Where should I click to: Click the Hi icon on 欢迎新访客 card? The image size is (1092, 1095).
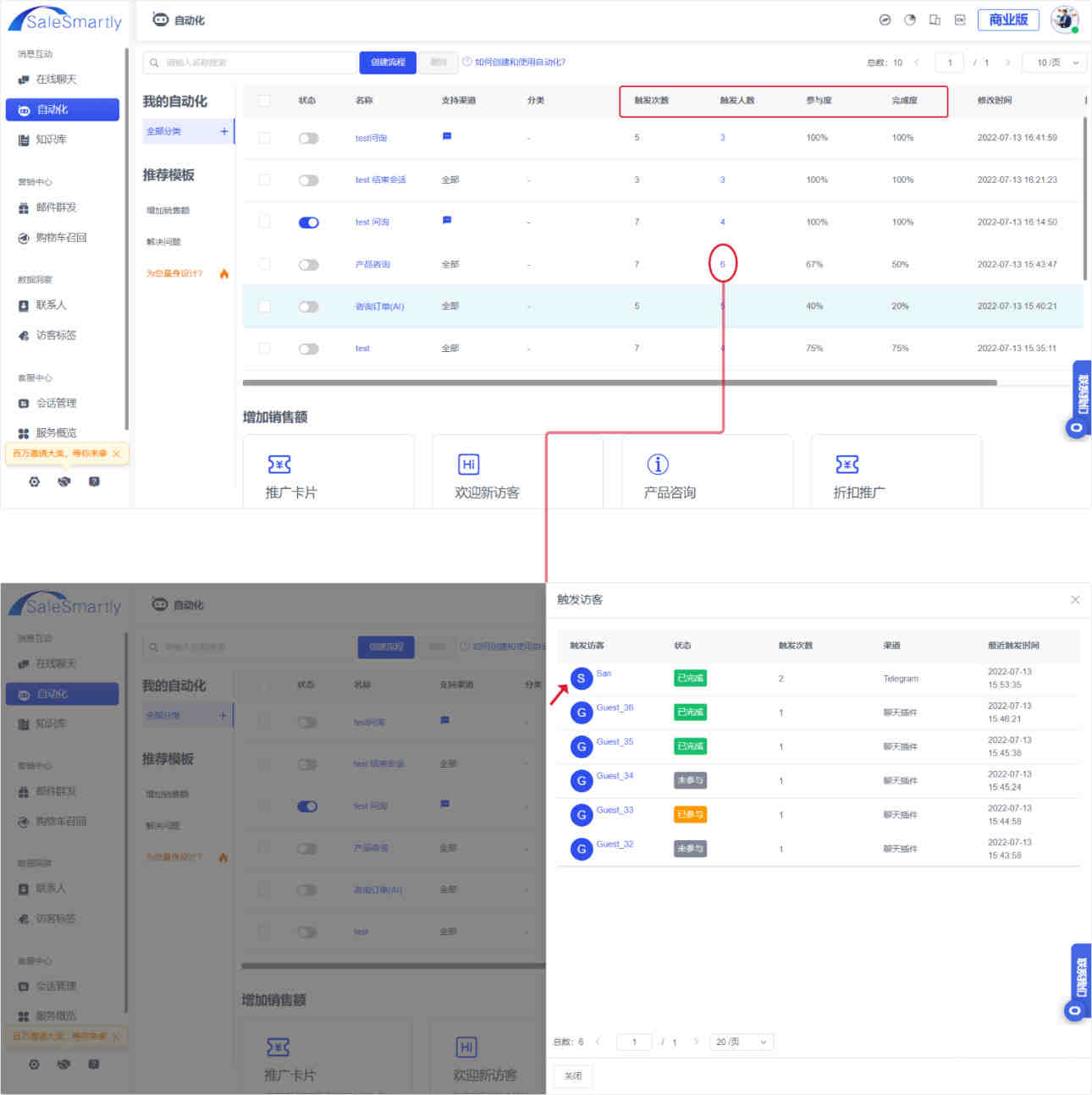pos(468,465)
